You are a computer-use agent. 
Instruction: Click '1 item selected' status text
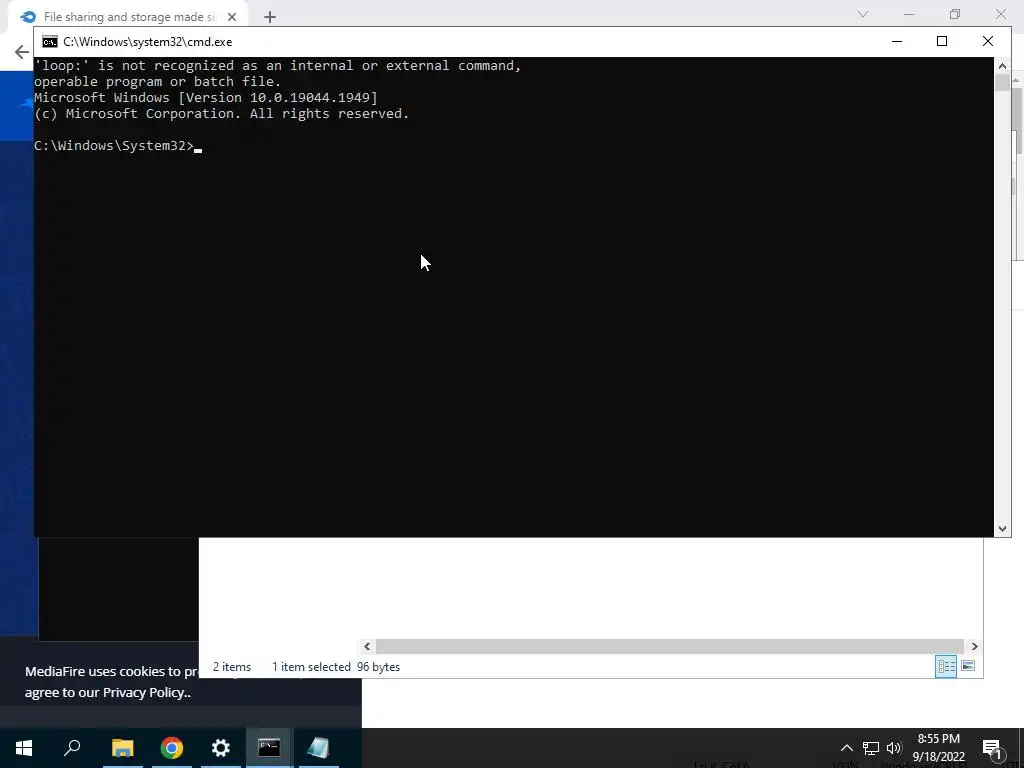(311, 667)
